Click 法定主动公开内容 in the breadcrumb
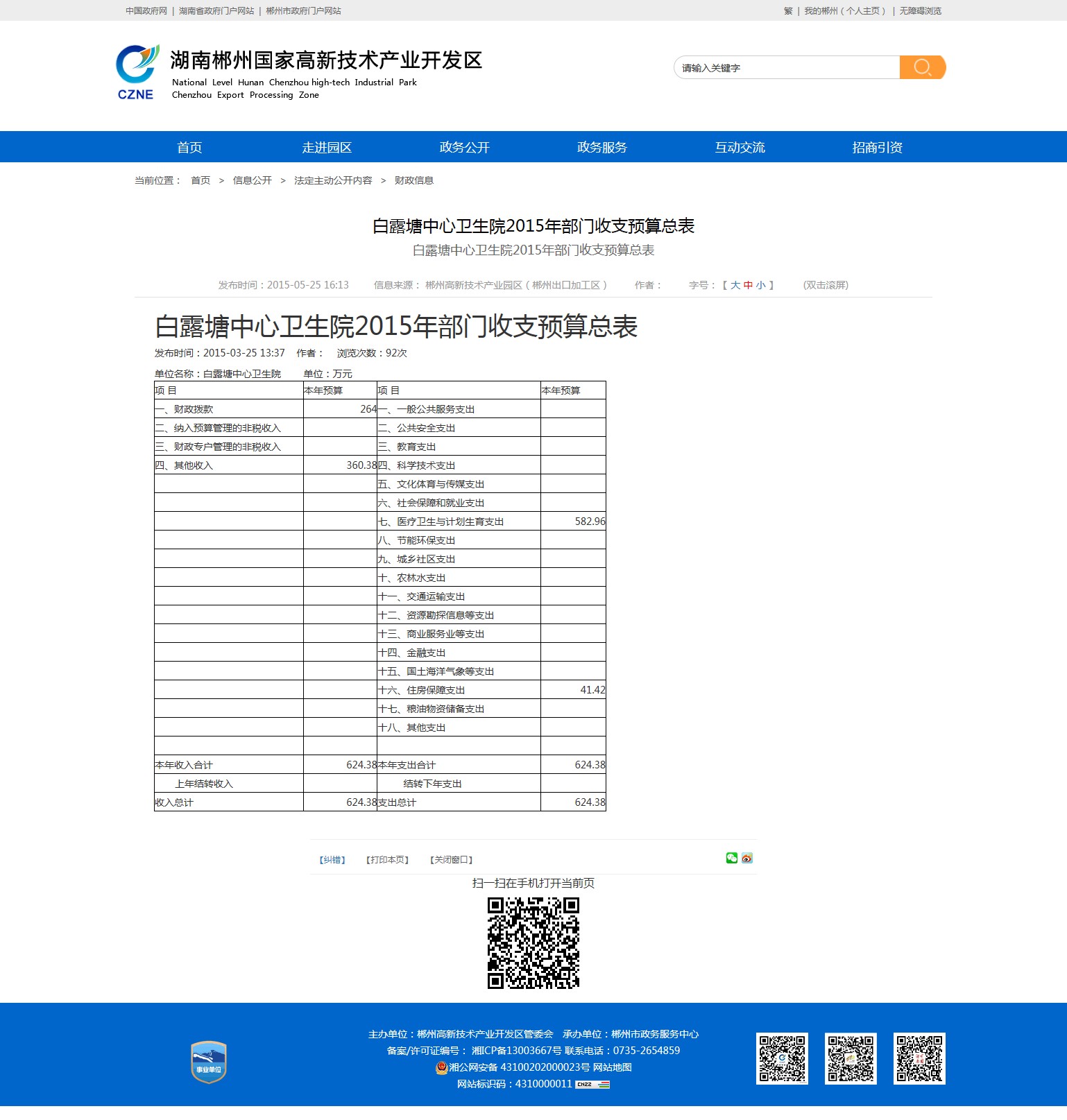1067x1120 pixels. pyautogui.click(x=333, y=180)
